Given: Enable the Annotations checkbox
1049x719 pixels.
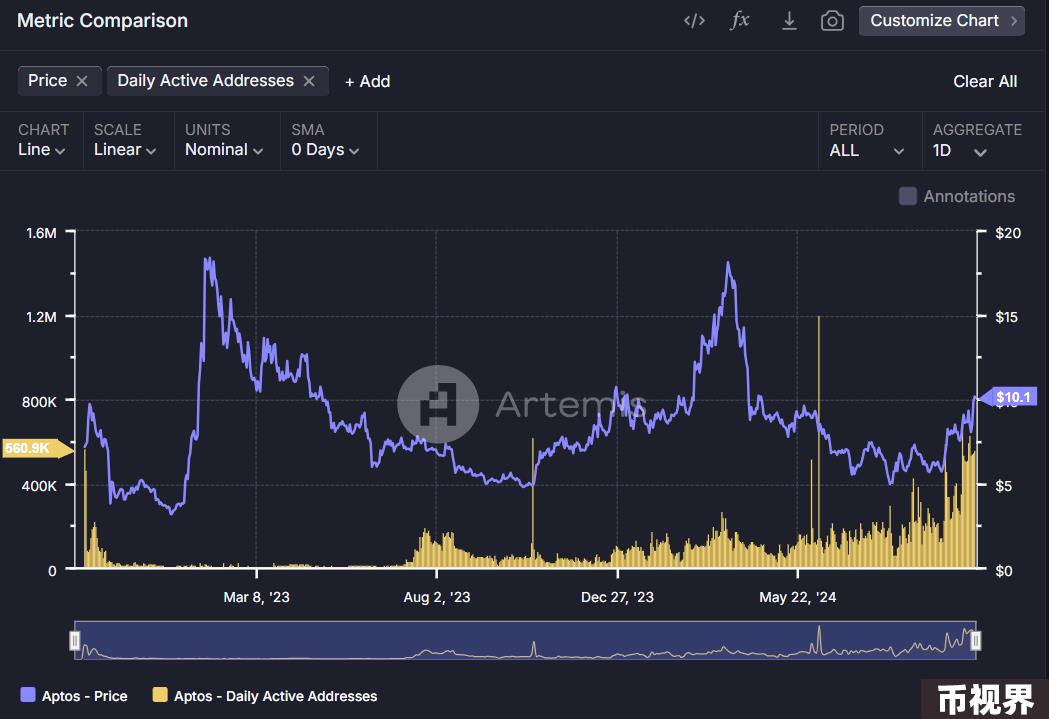Looking at the screenshot, I should click(x=907, y=196).
